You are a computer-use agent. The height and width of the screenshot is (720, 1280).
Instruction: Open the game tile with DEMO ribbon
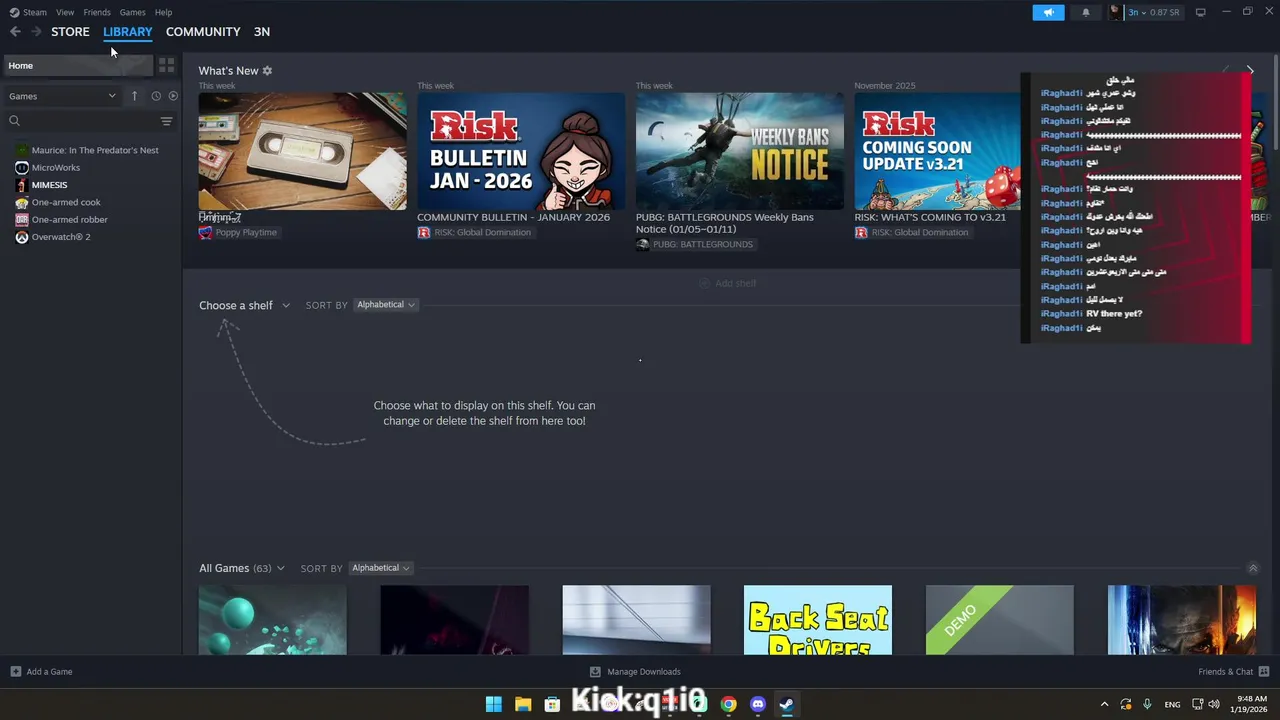[x=1000, y=620]
